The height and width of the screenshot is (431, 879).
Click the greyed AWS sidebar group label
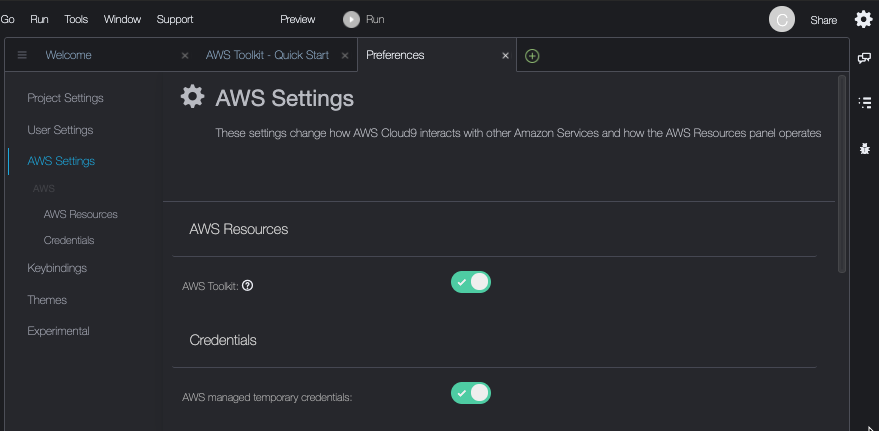click(x=44, y=188)
